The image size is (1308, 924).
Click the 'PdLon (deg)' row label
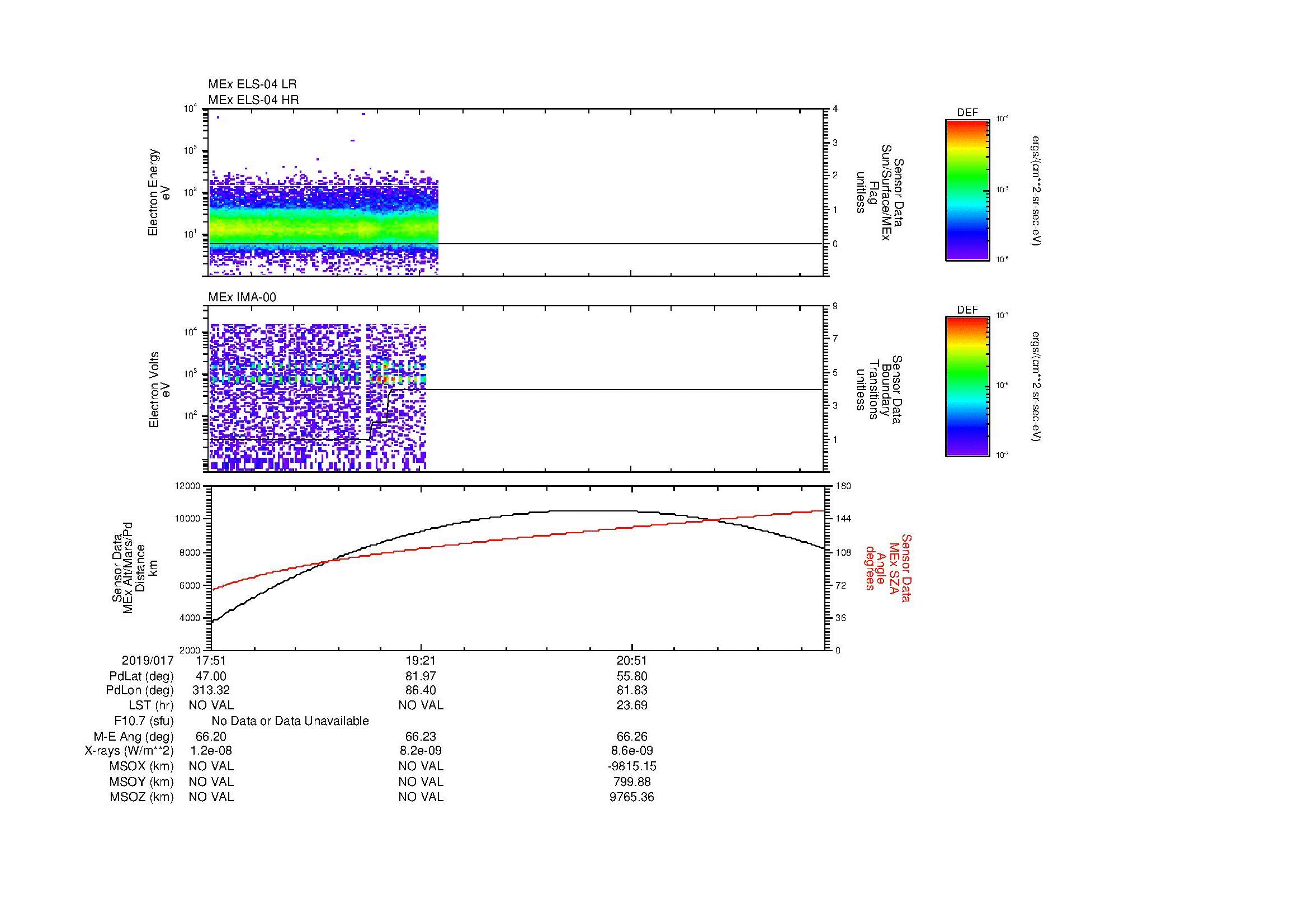tap(140, 690)
